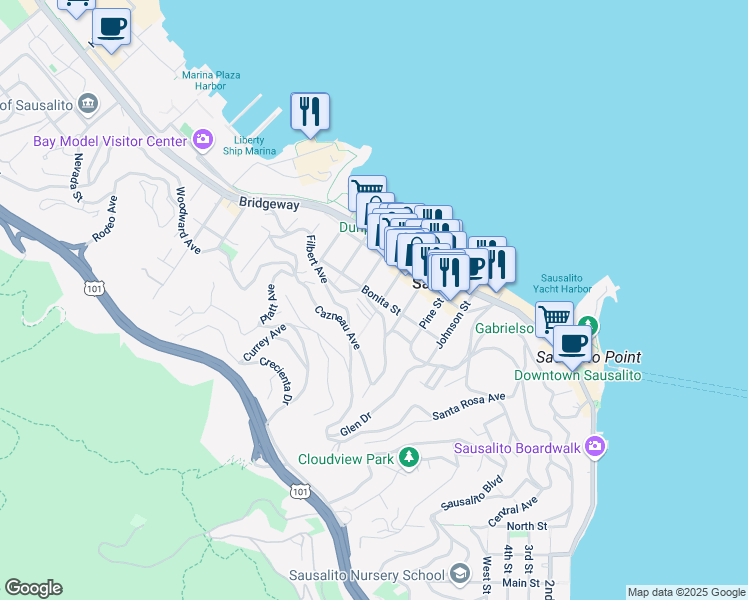Screen dimensions: 748x600
Task: Click the Nevada St street label
Action: (x=77, y=177)
